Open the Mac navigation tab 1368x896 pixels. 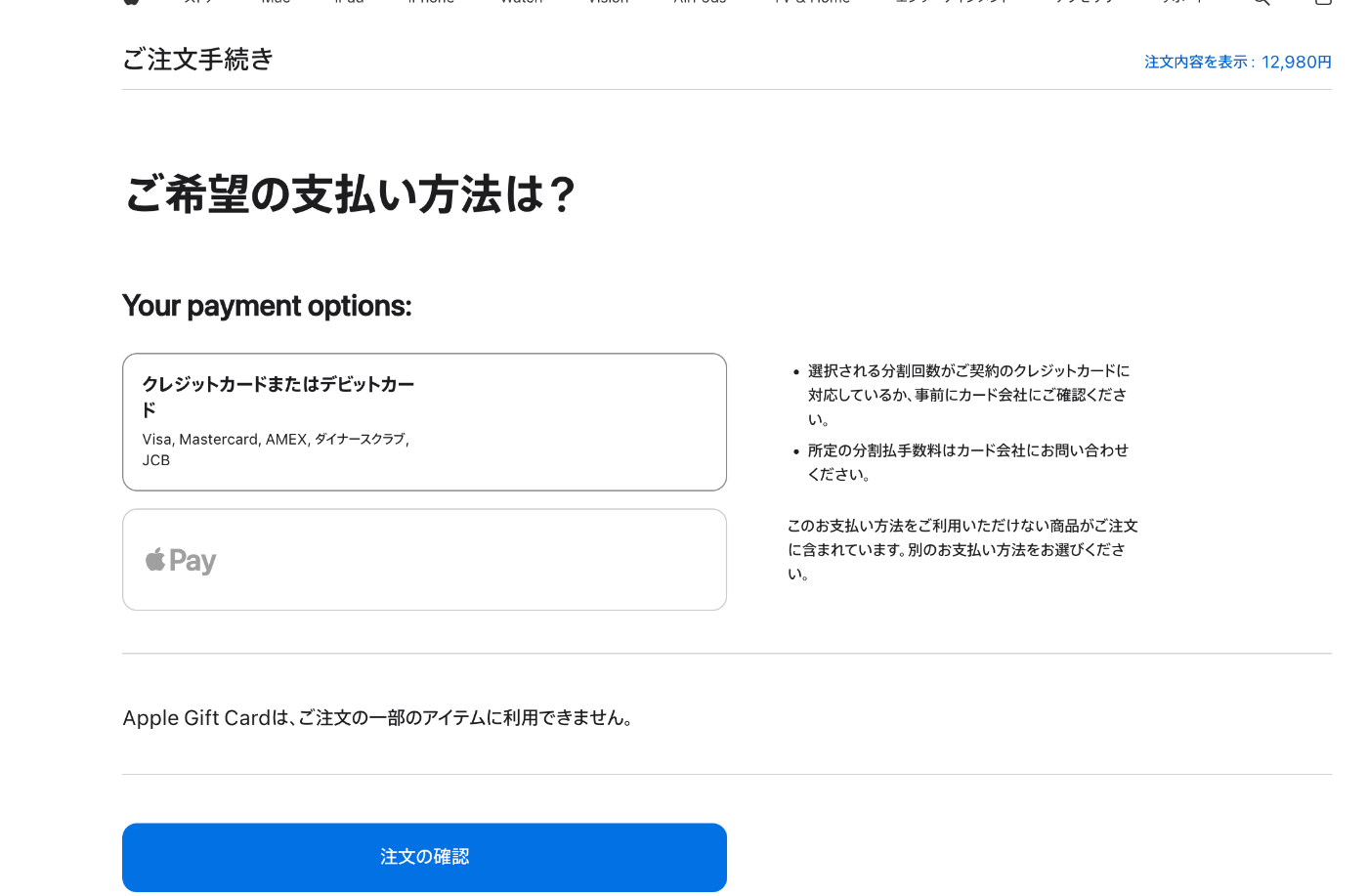[x=276, y=2]
